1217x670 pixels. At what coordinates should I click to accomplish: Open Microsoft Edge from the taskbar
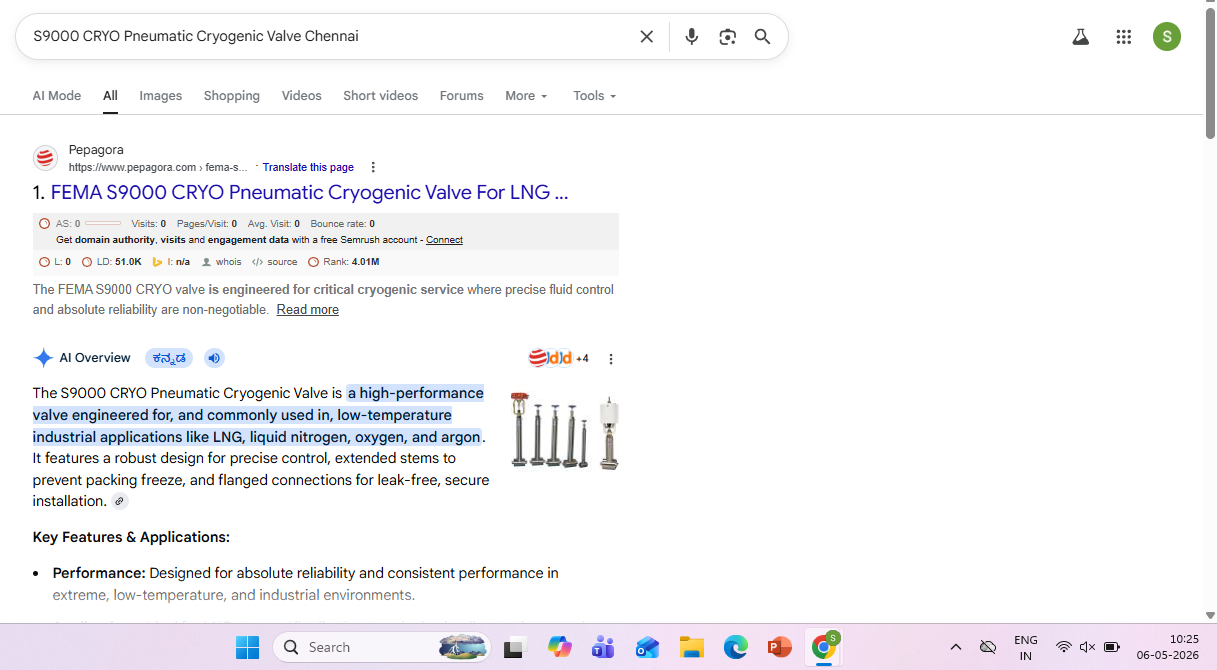(735, 647)
